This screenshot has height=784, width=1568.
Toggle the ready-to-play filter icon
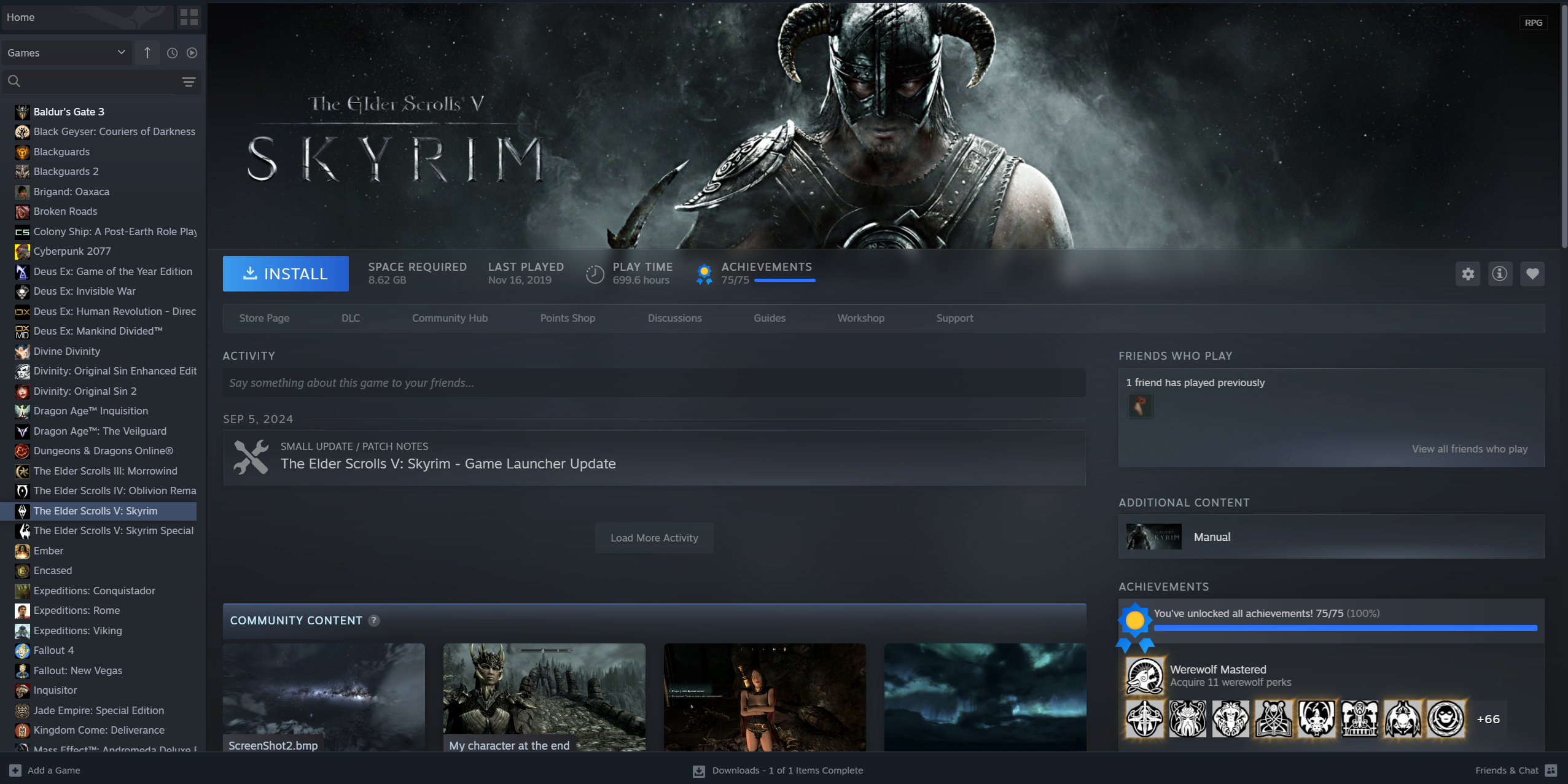pyautogui.click(x=192, y=53)
